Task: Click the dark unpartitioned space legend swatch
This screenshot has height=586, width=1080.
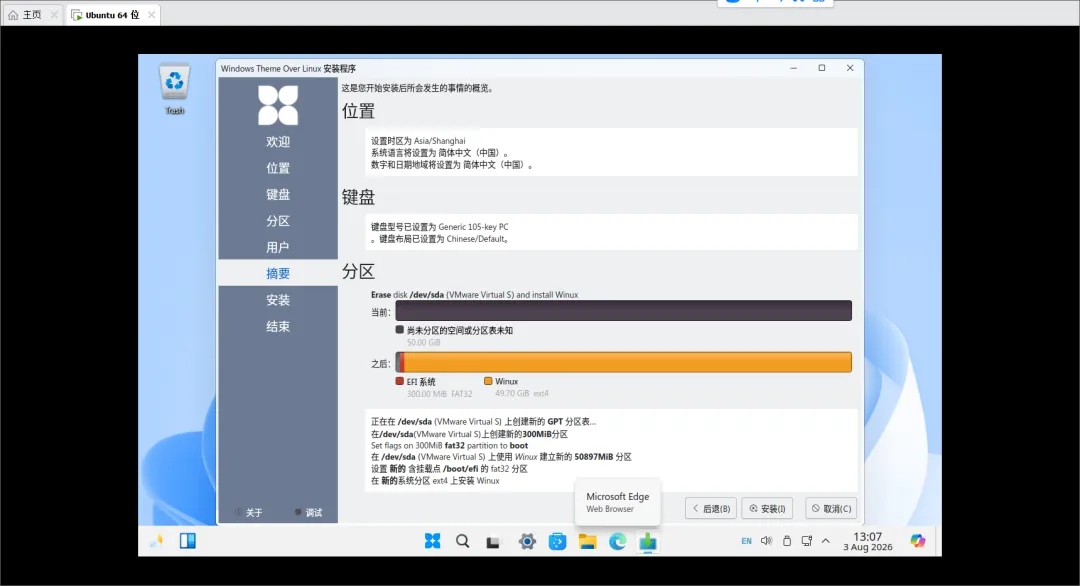Action: click(x=399, y=330)
